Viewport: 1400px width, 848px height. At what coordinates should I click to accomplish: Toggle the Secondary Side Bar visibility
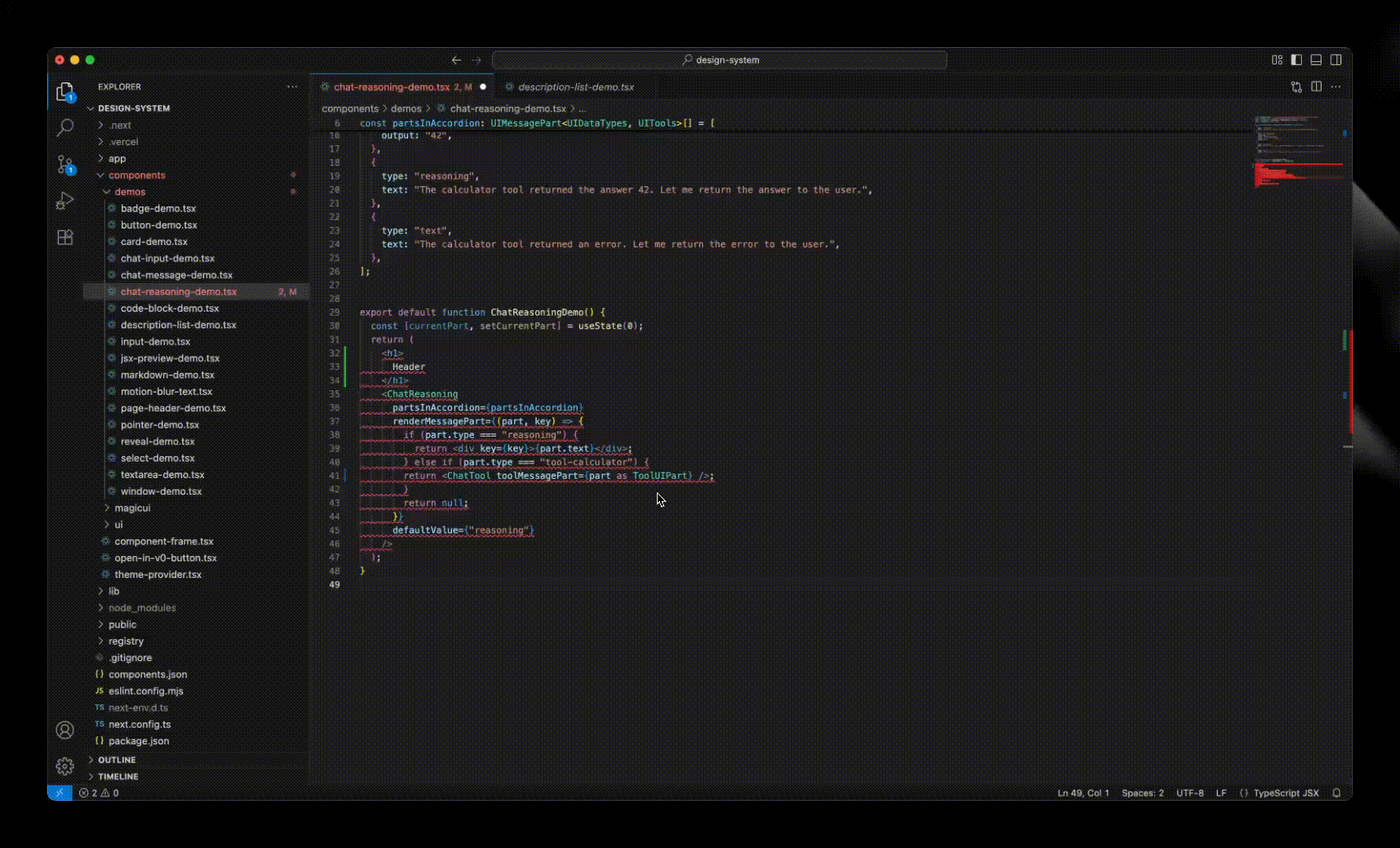coord(1335,60)
